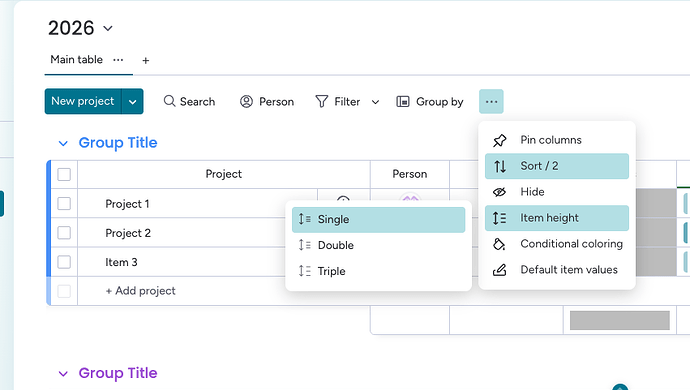Check the Project 2 row checkbox
This screenshot has height=390, width=690.
pos(64,233)
